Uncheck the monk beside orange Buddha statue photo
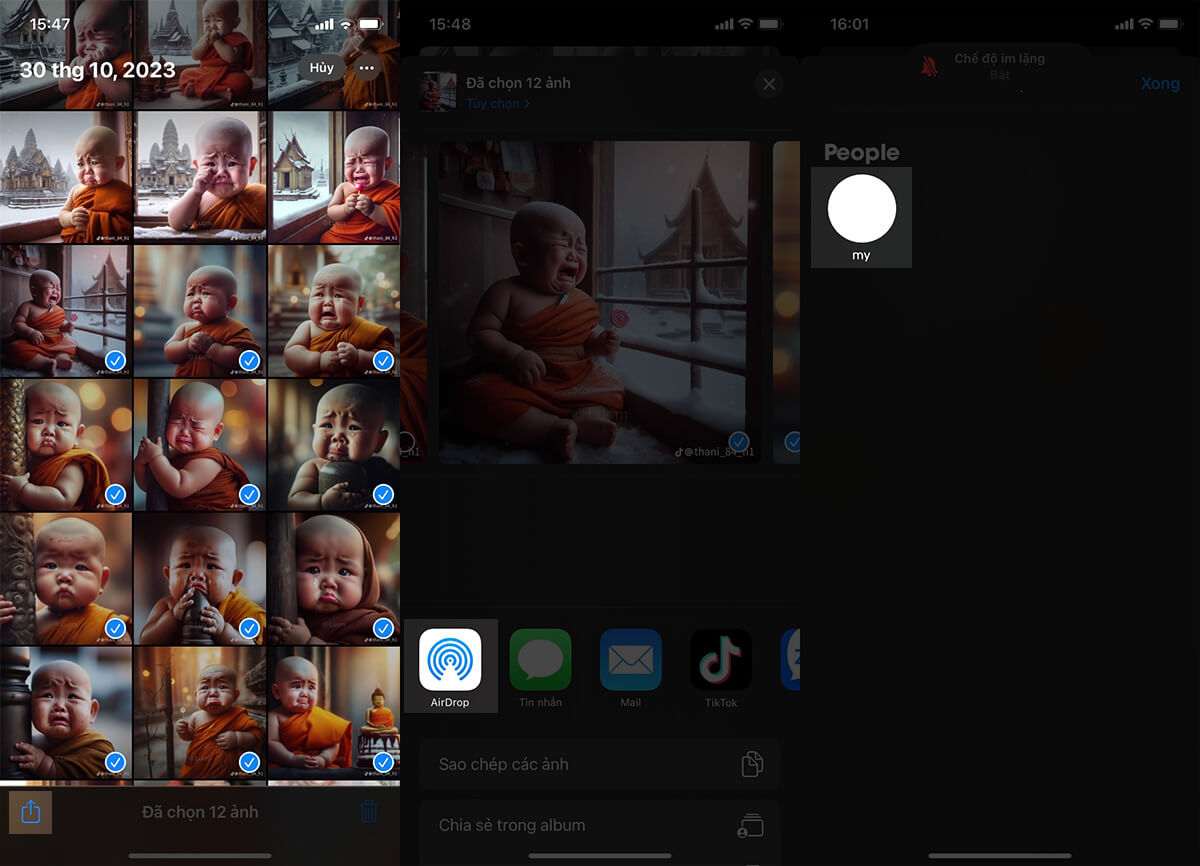Image resolution: width=1200 pixels, height=866 pixels. (x=383, y=762)
